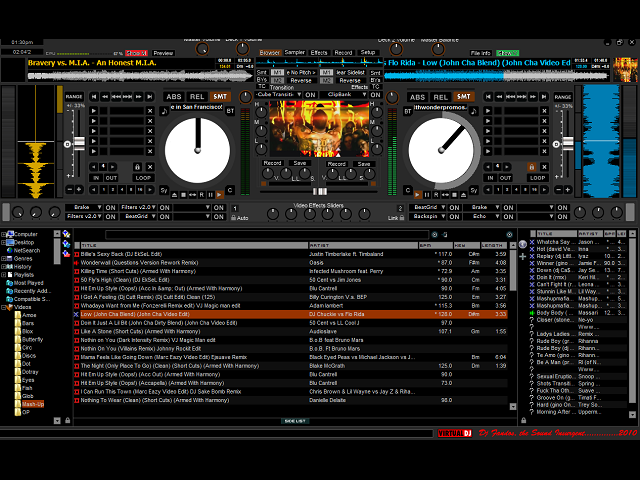Expand the Computer tree node
Screen dimensions: 640x480
tap(3, 234)
